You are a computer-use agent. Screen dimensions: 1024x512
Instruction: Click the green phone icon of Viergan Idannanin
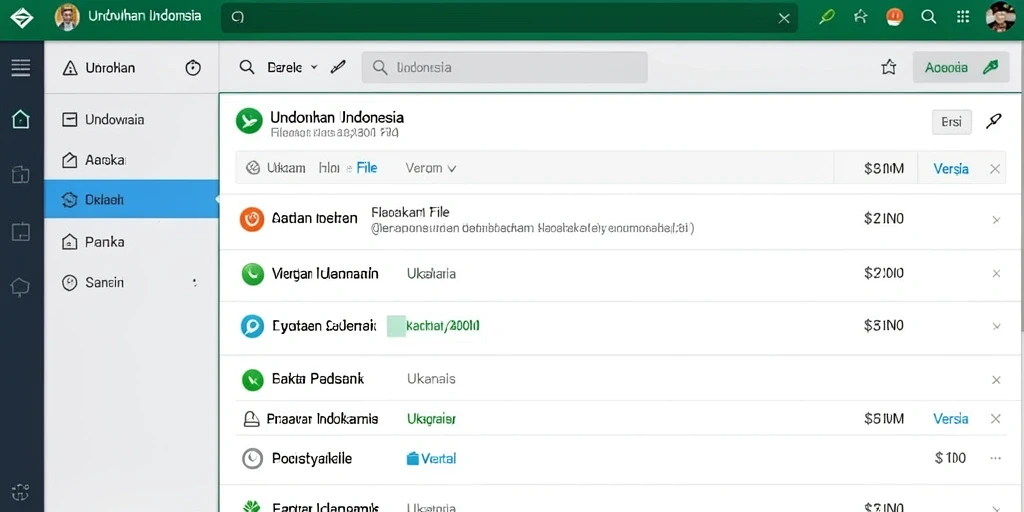[x=252, y=274]
